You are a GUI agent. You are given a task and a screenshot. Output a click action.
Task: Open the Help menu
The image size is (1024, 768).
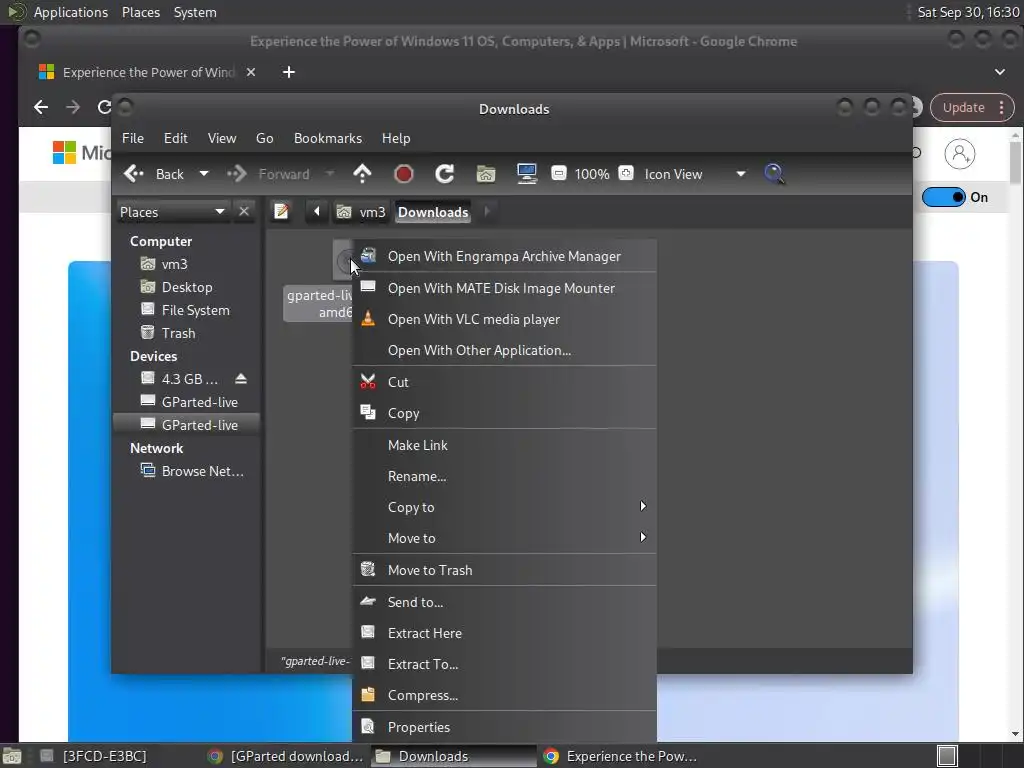coord(396,138)
